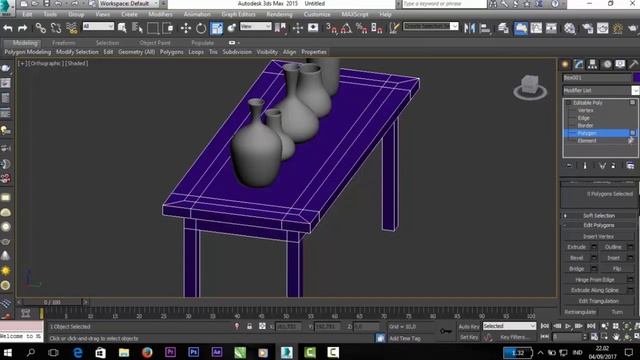Click the ViewCube in the viewport

click(530, 87)
